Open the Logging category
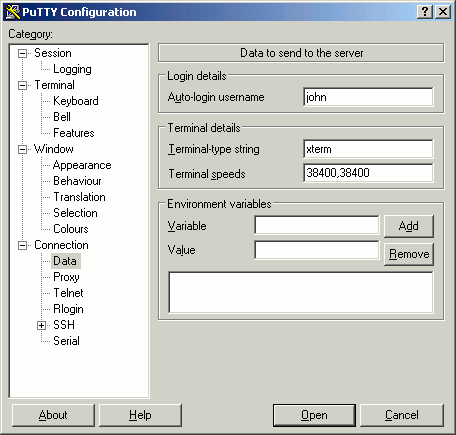Viewport: 456px width, 435px height. [x=72, y=69]
